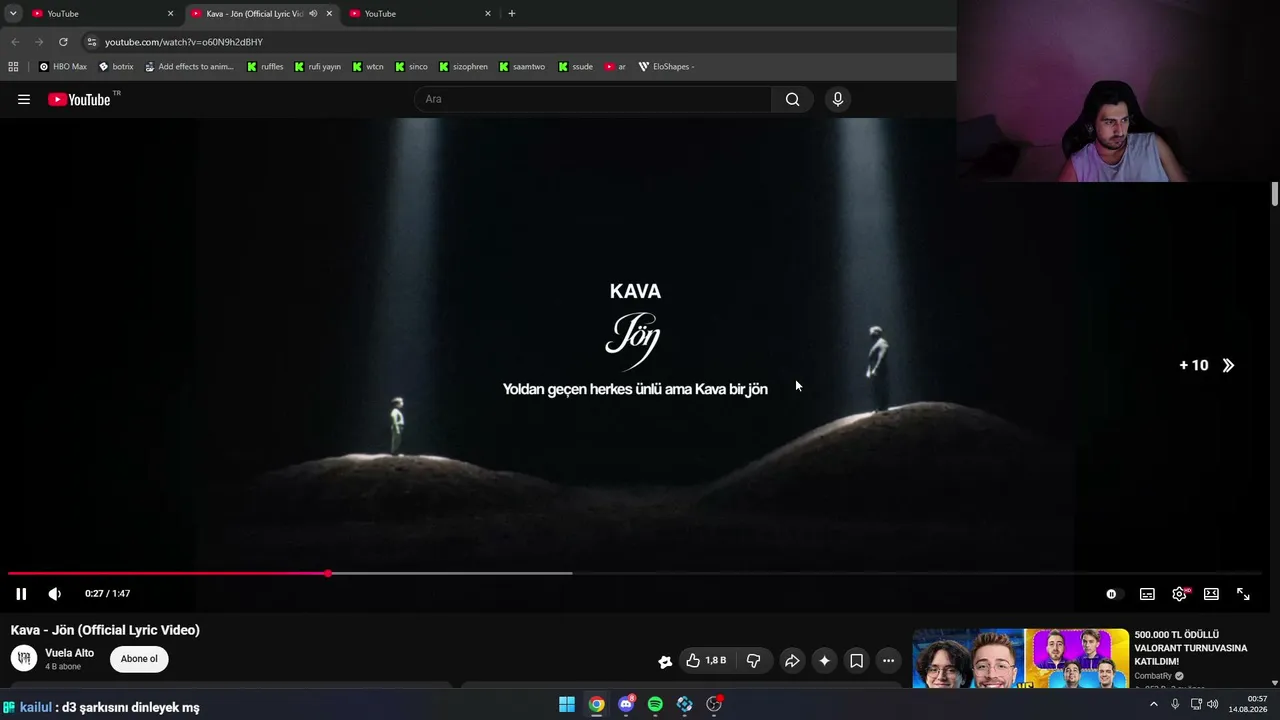Reload the page
1280x720 pixels.
pos(63,42)
